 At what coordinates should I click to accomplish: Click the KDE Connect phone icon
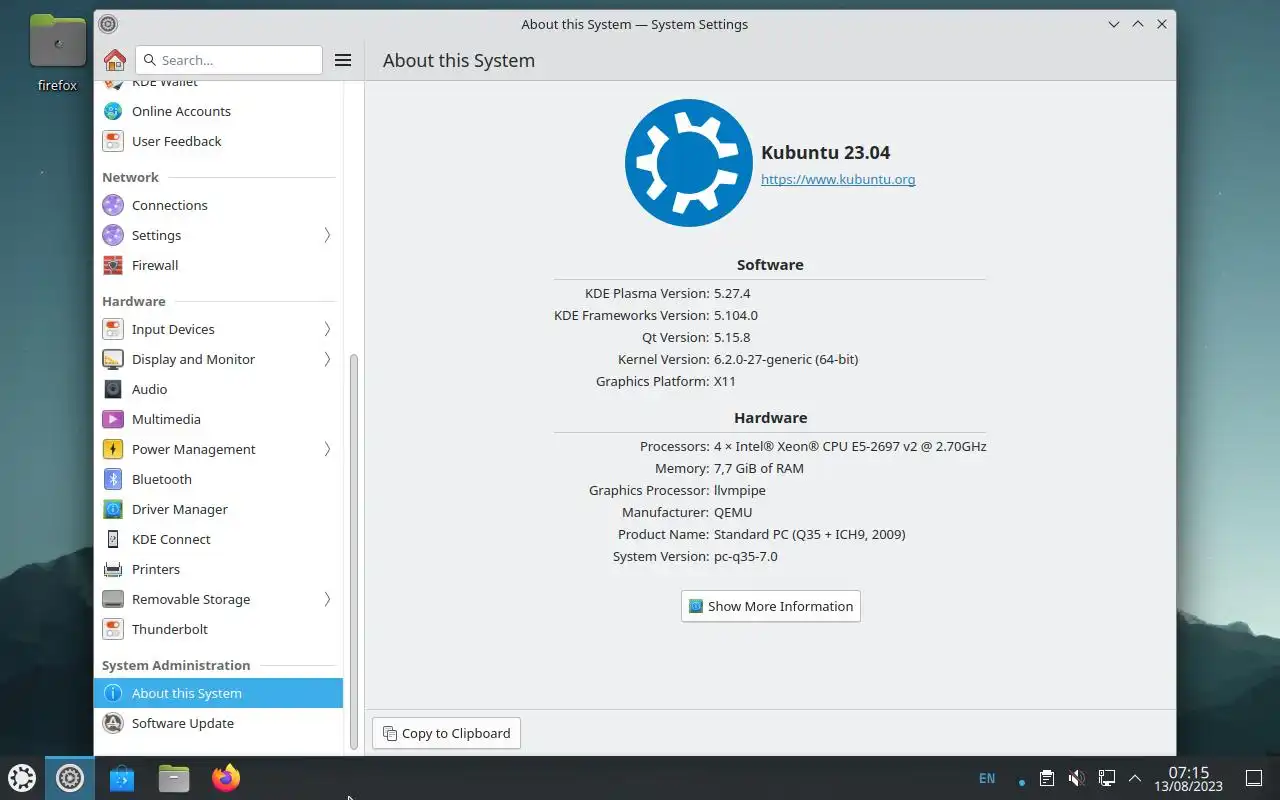pos(113,539)
